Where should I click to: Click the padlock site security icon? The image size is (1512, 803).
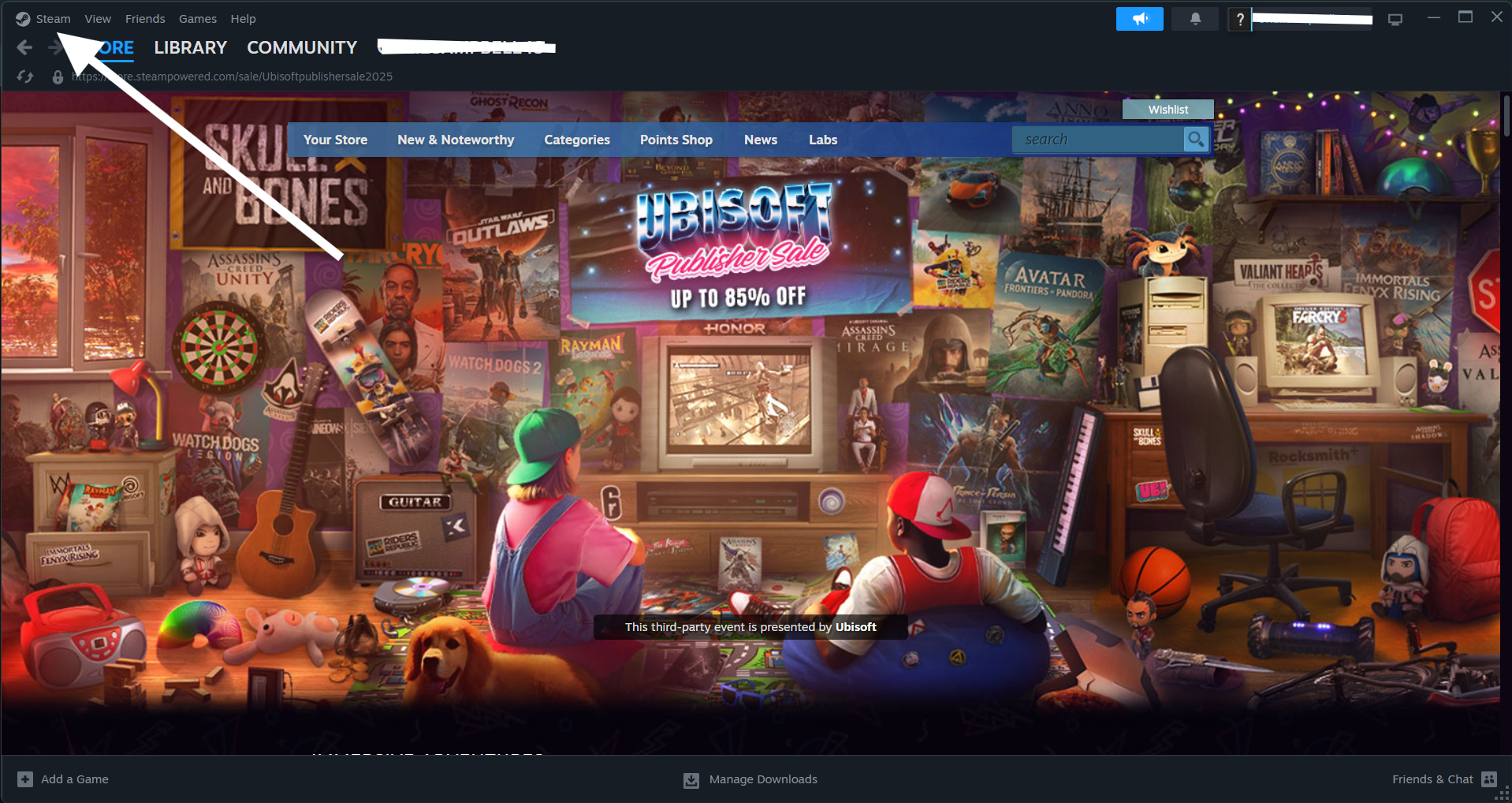pos(58,77)
